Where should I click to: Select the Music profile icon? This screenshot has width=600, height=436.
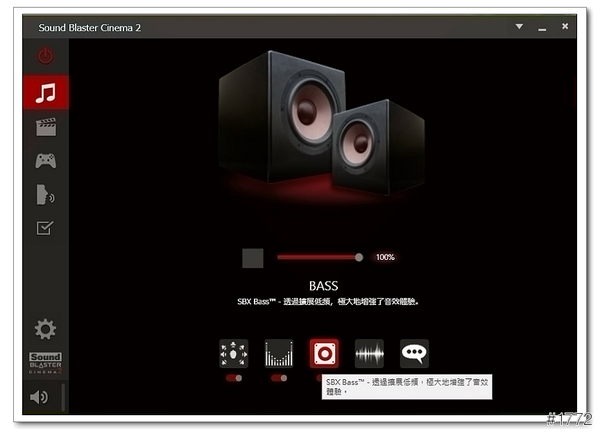click(x=45, y=93)
